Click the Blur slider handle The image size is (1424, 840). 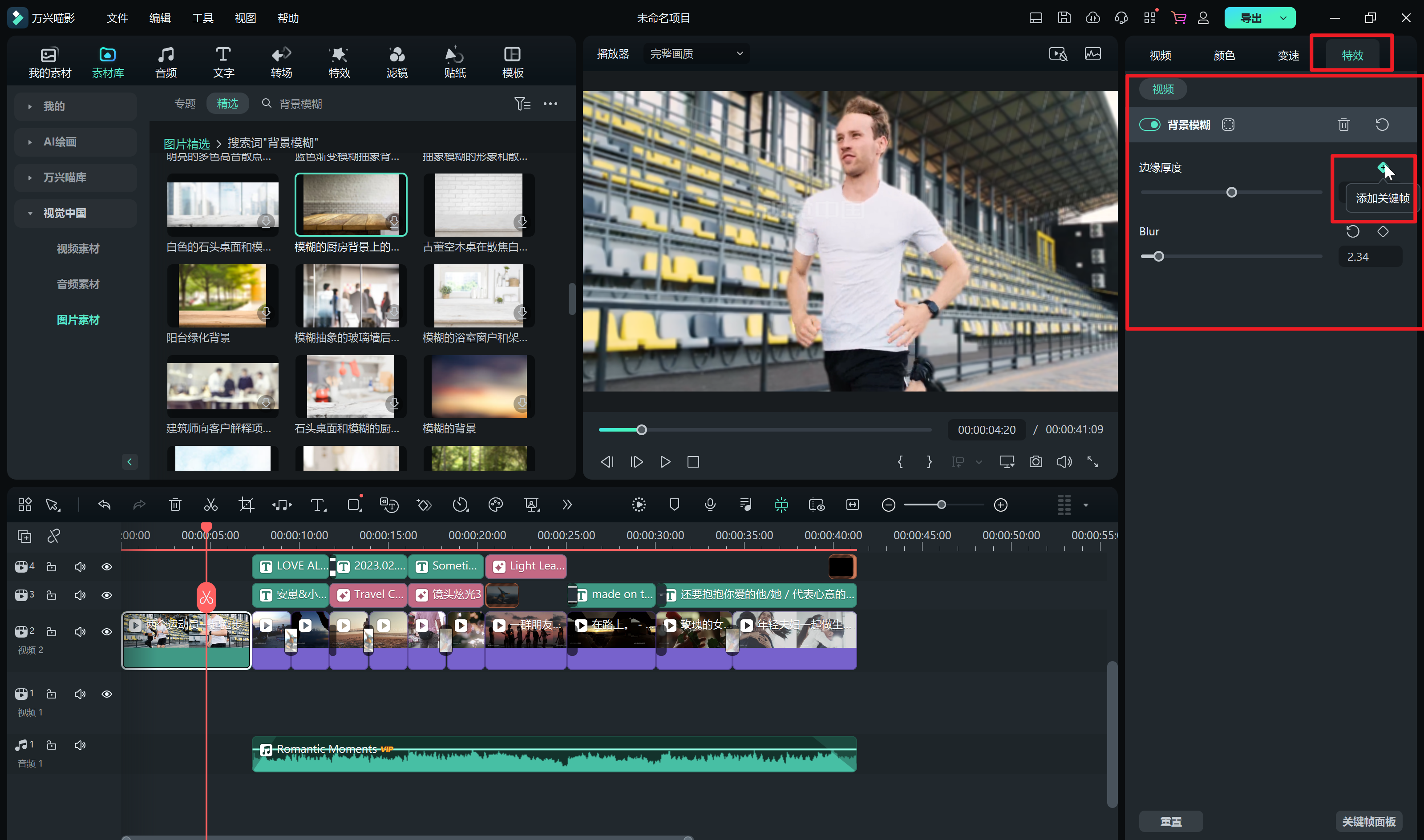(1158, 256)
